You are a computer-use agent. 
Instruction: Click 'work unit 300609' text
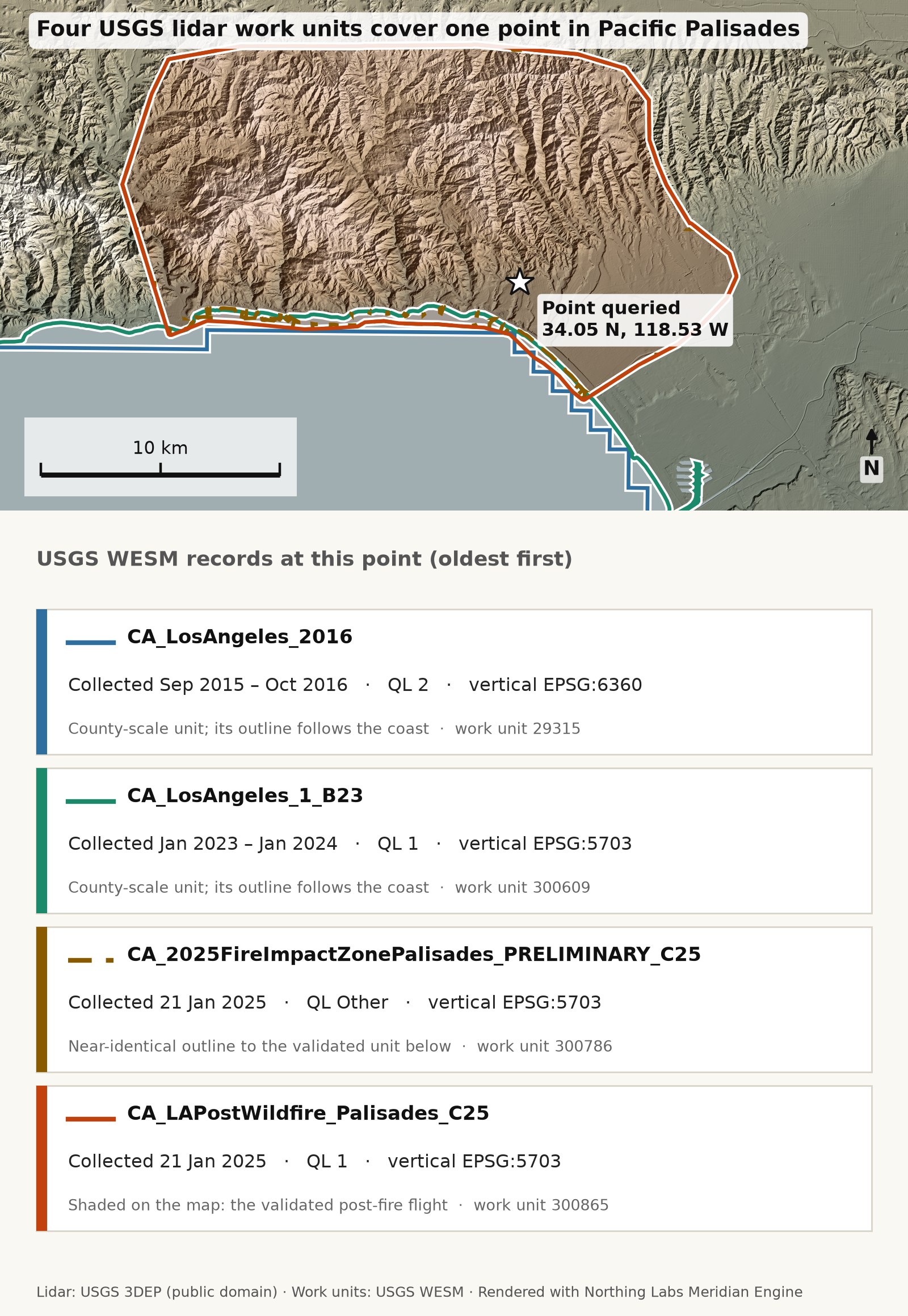[x=522, y=887]
